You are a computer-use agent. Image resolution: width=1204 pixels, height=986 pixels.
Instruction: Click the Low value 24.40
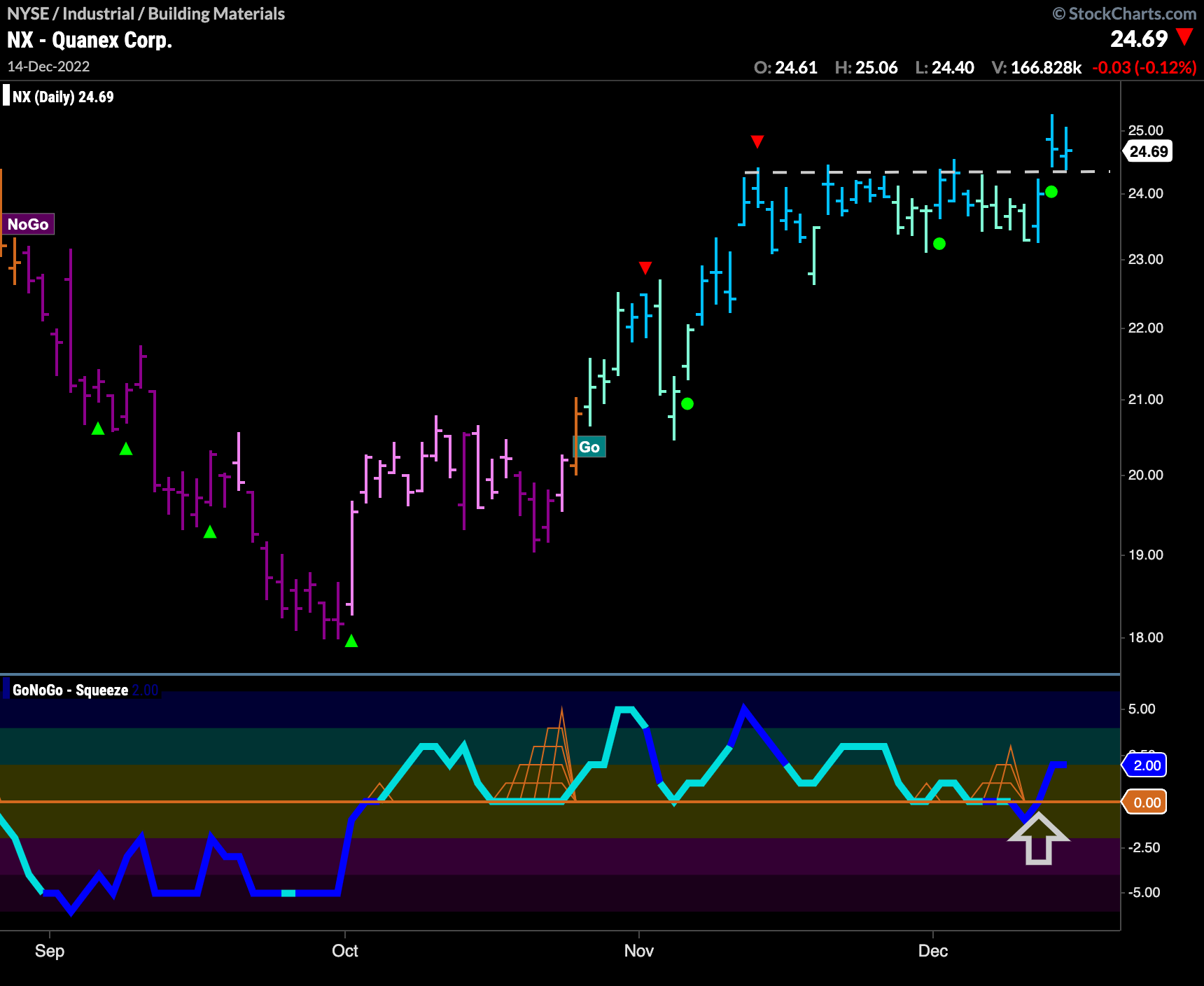953,68
